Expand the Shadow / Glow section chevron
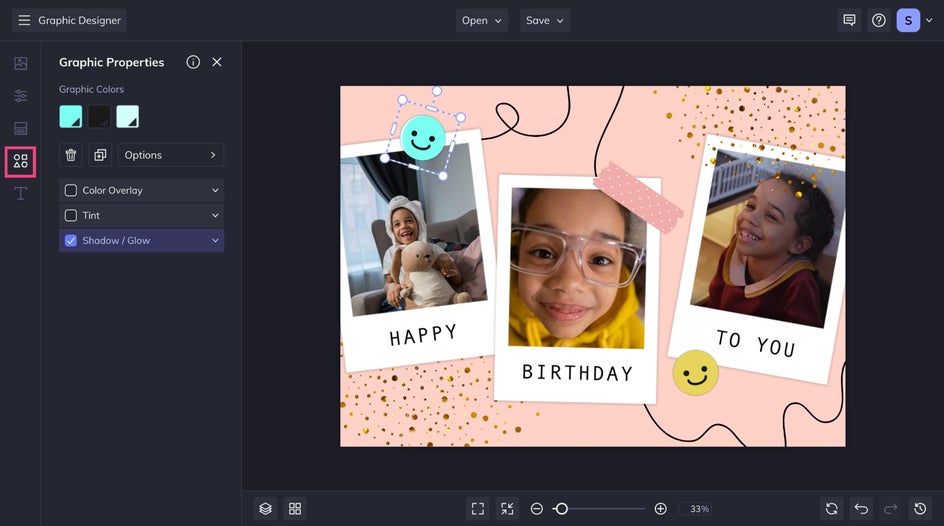The width and height of the screenshot is (944, 526). [215, 241]
